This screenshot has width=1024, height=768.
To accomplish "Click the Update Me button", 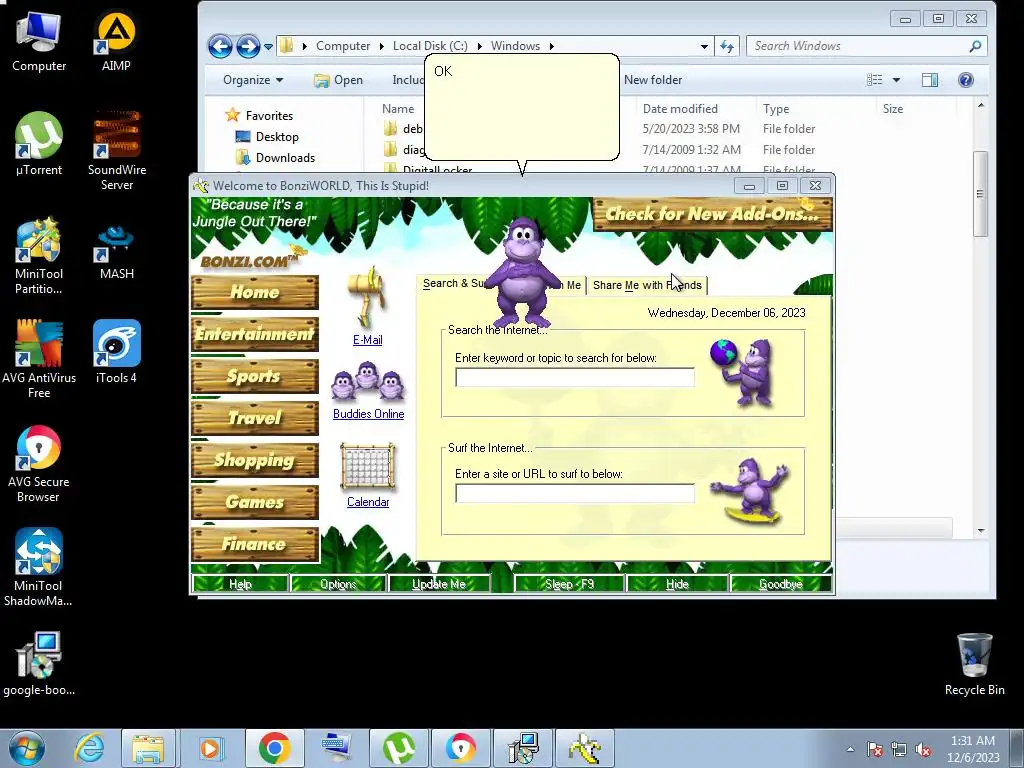I will (439, 584).
